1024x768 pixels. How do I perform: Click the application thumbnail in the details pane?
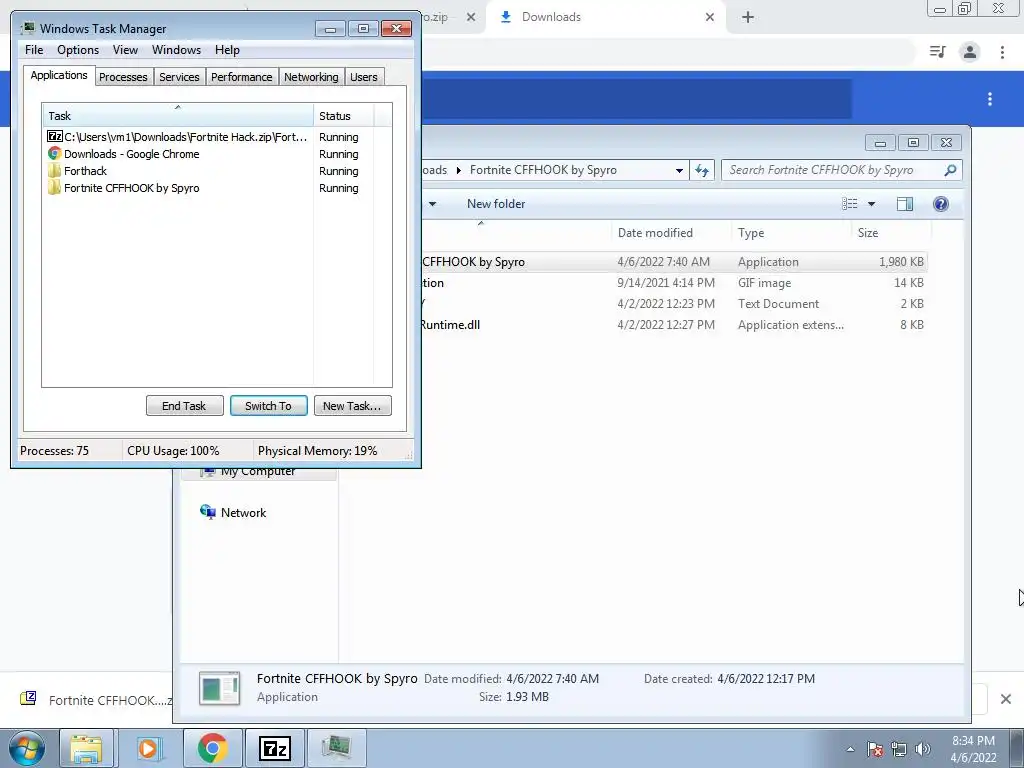pyautogui.click(x=219, y=688)
